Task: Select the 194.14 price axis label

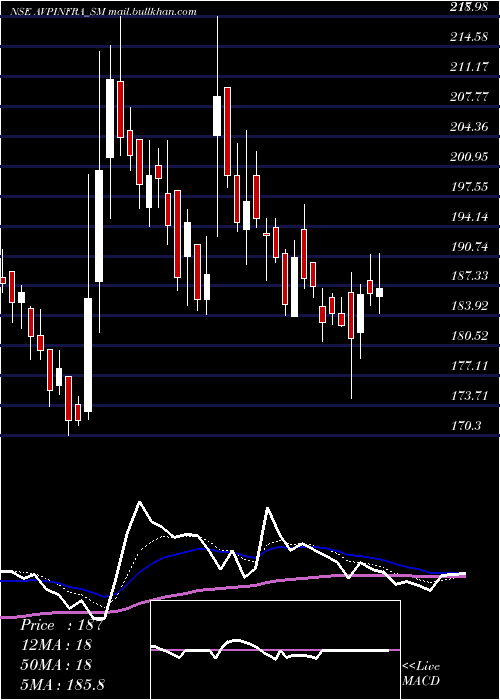Action: coord(469,217)
